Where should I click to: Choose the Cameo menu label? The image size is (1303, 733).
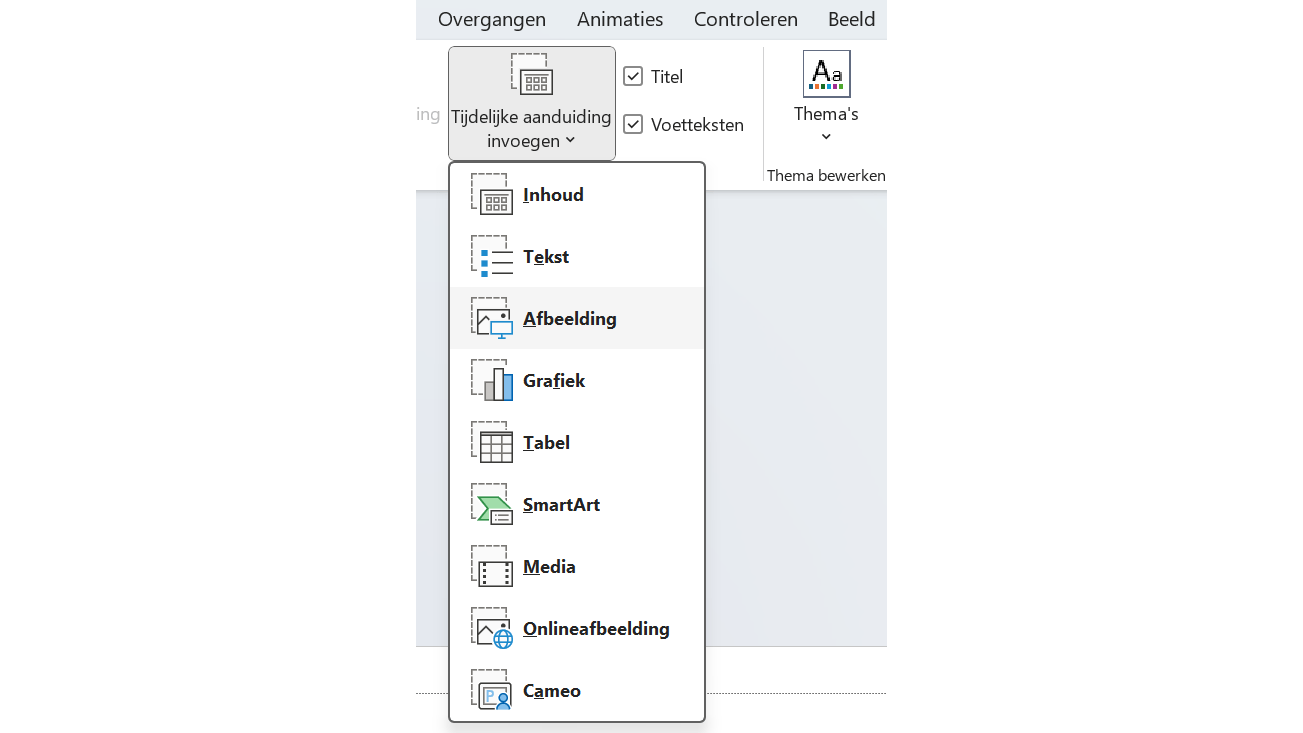click(552, 691)
